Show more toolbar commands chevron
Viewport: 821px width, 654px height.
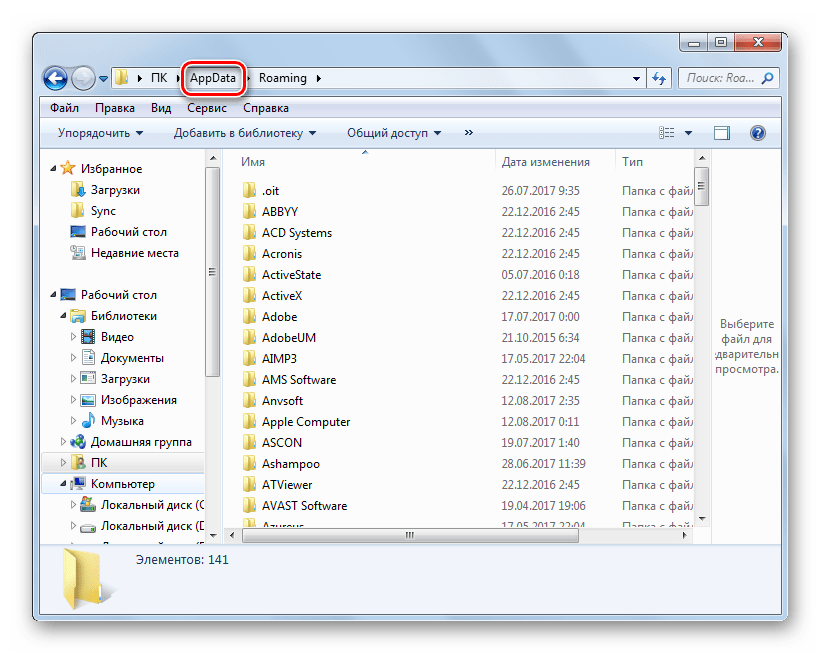point(469,133)
